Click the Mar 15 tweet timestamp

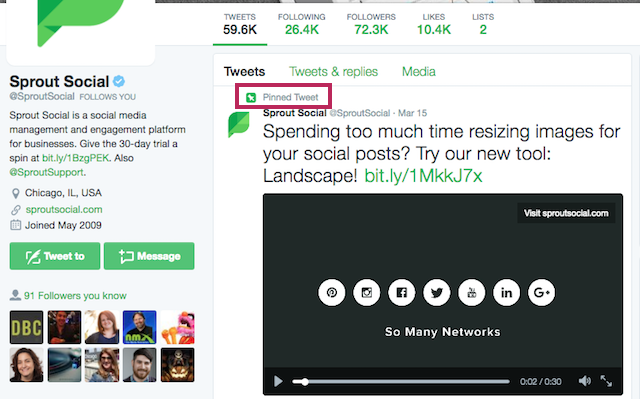[x=412, y=113]
